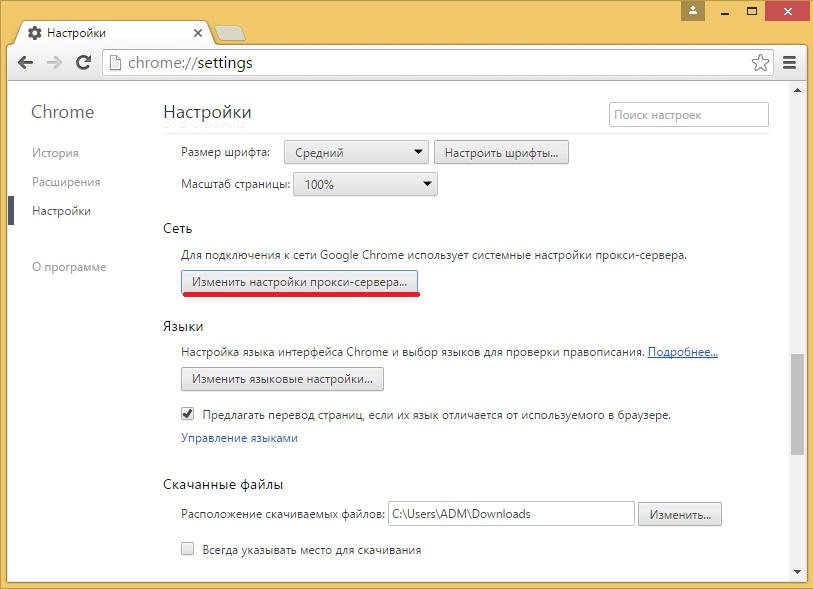Click the Chrome heading in the sidebar
This screenshot has width=813, height=589.
click(63, 112)
